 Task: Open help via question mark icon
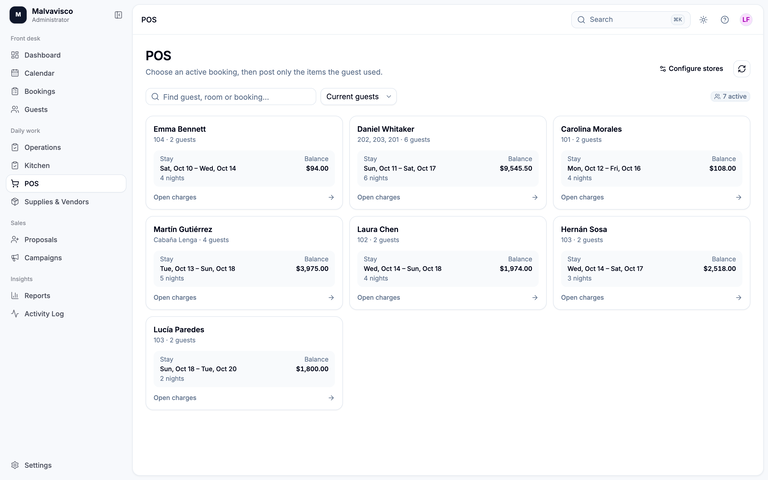[x=724, y=20]
